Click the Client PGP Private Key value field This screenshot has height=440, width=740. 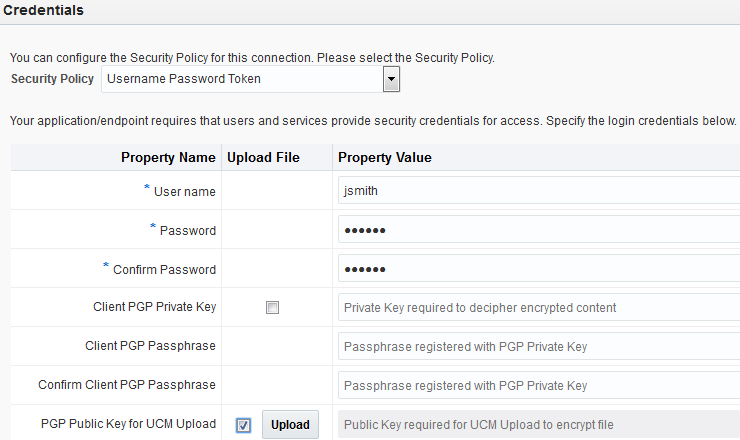pyautogui.click(x=539, y=307)
